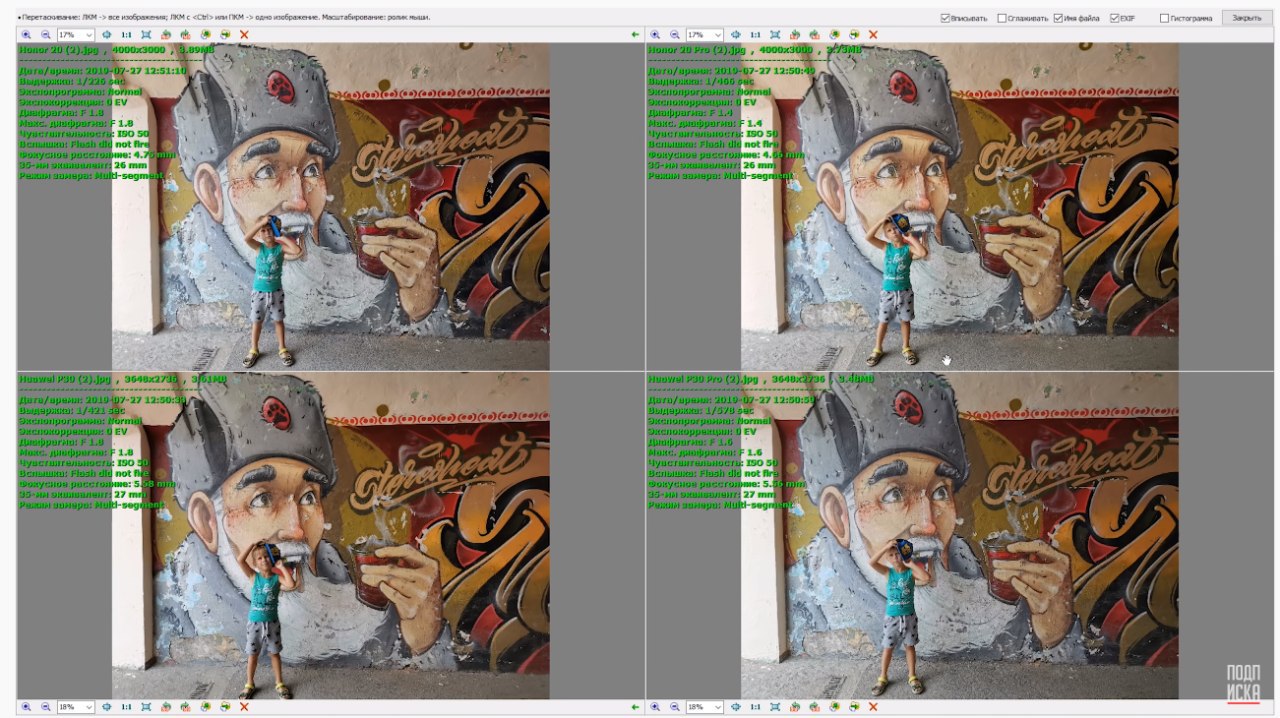This screenshot has width=1280, height=718.
Task: Click the red X icon in Honor 20 pane
Action: pyautogui.click(x=244, y=34)
